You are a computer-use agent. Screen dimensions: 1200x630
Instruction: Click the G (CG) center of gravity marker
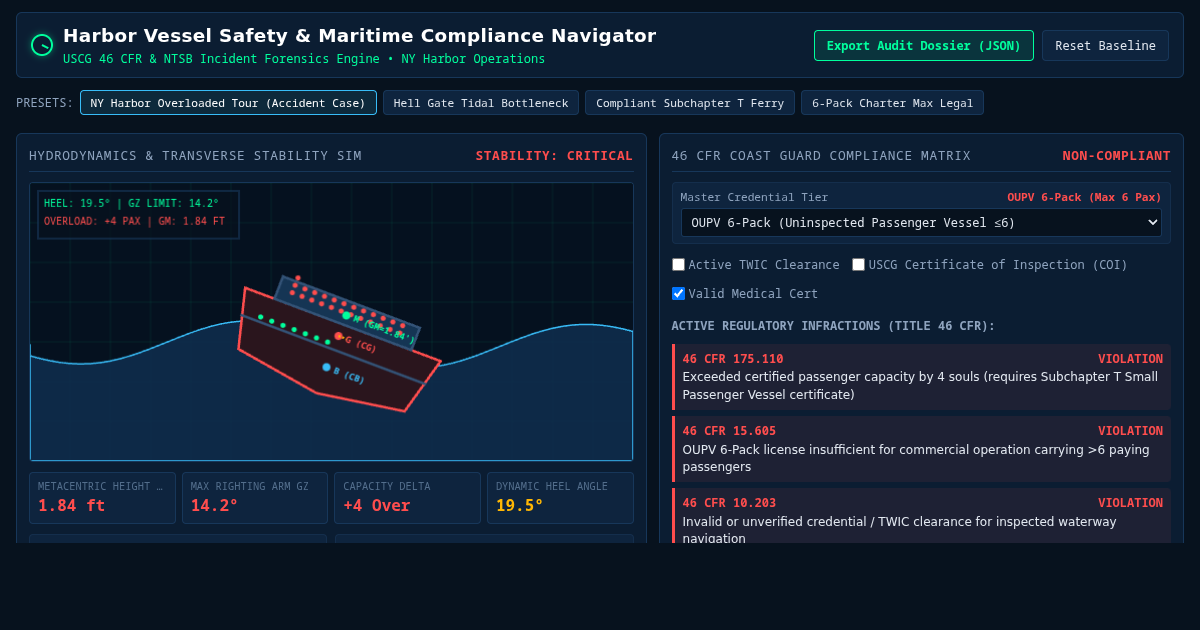pyautogui.click(x=339, y=336)
